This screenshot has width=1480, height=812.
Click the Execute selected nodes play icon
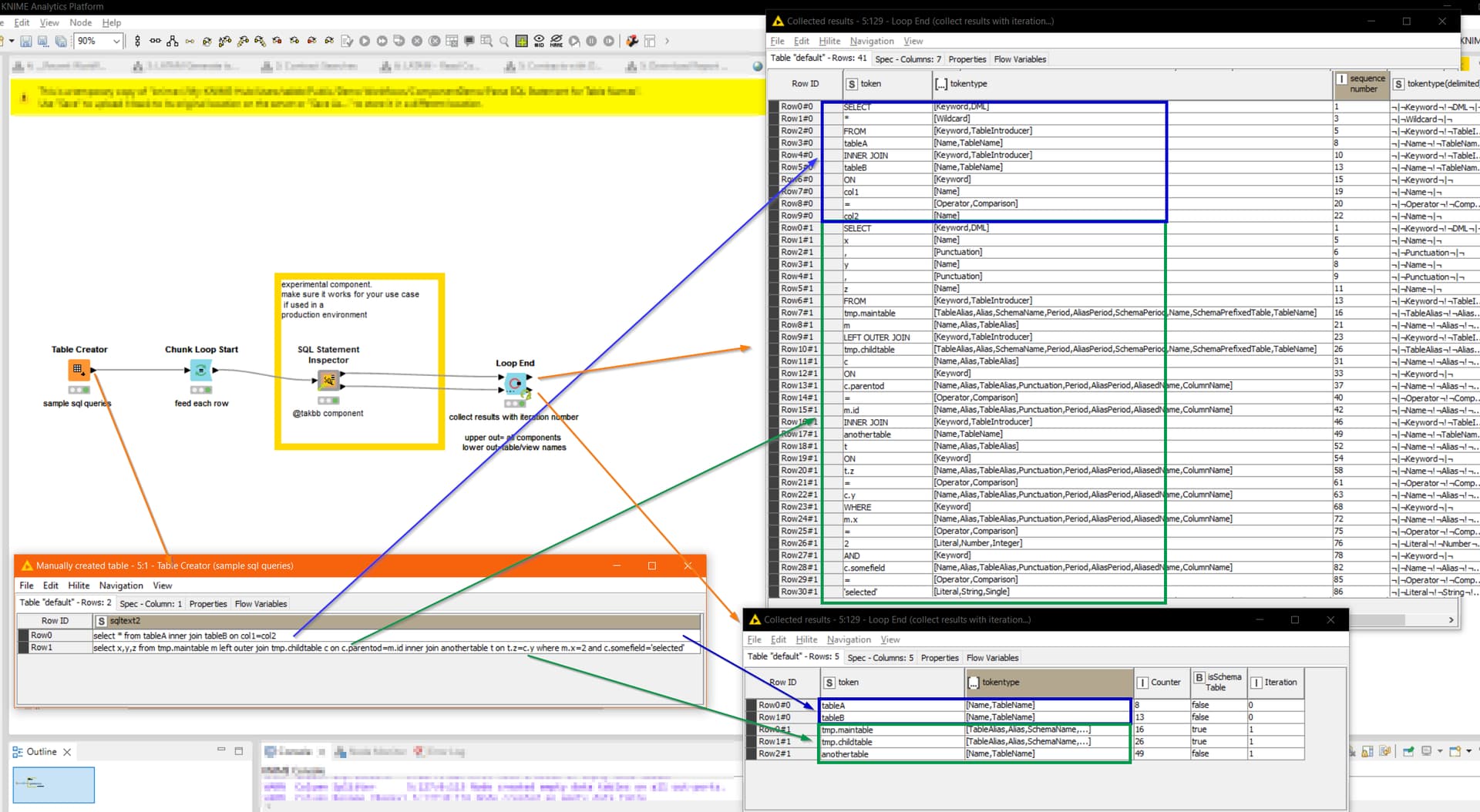tap(365, 41)
